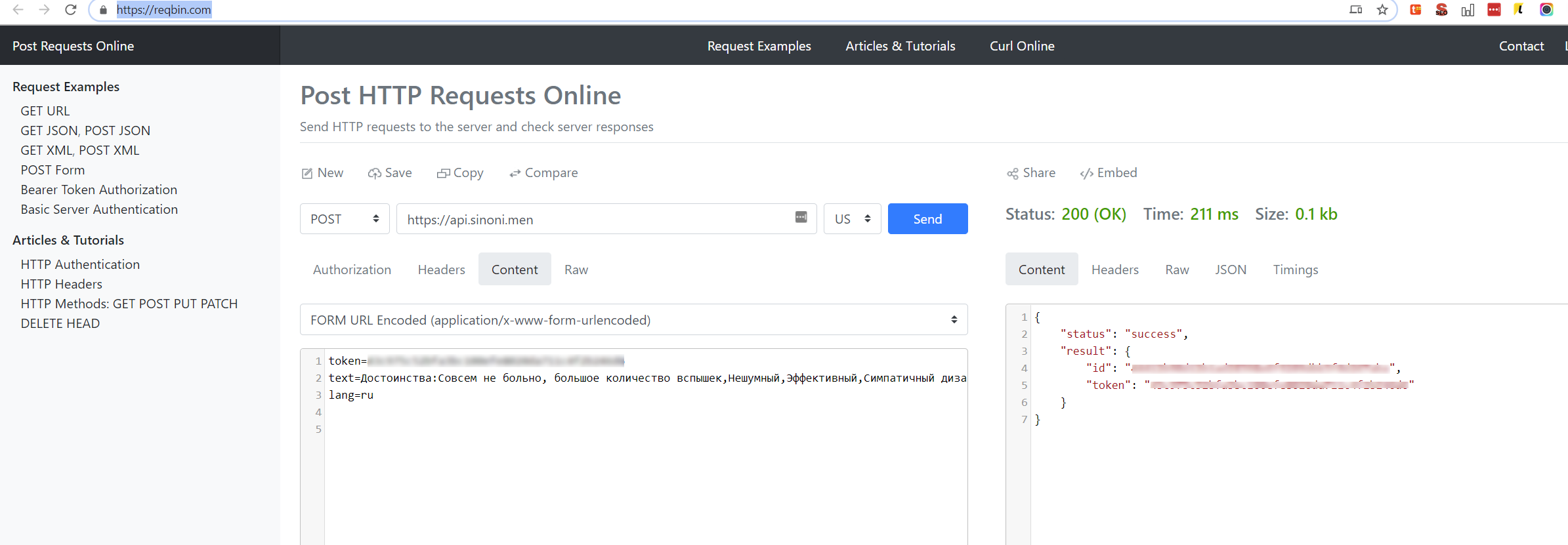
Task: Open the US region dropdown
Action: [852, 219]
